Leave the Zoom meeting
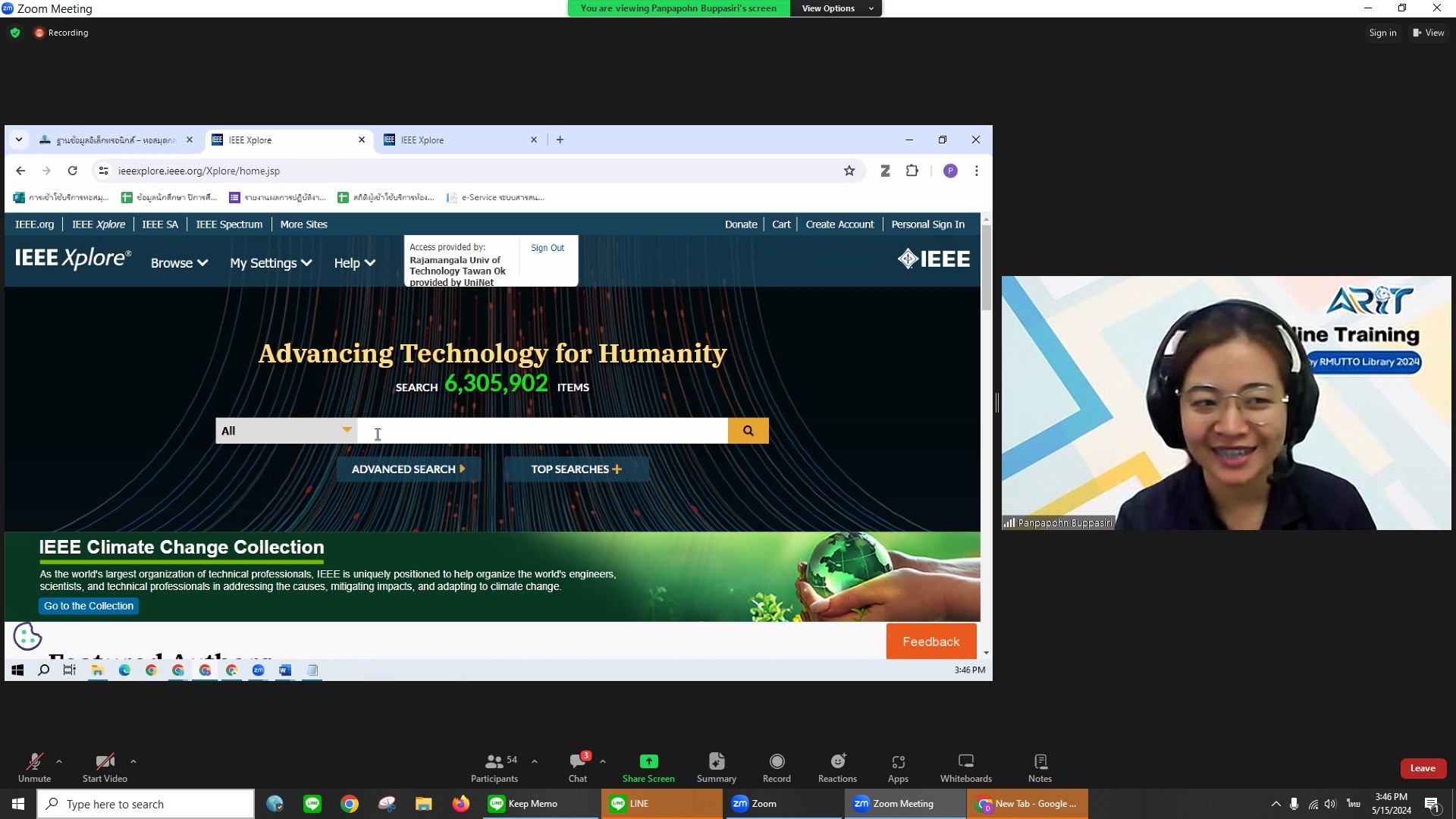1456x819 pixels. [1423, 768]
